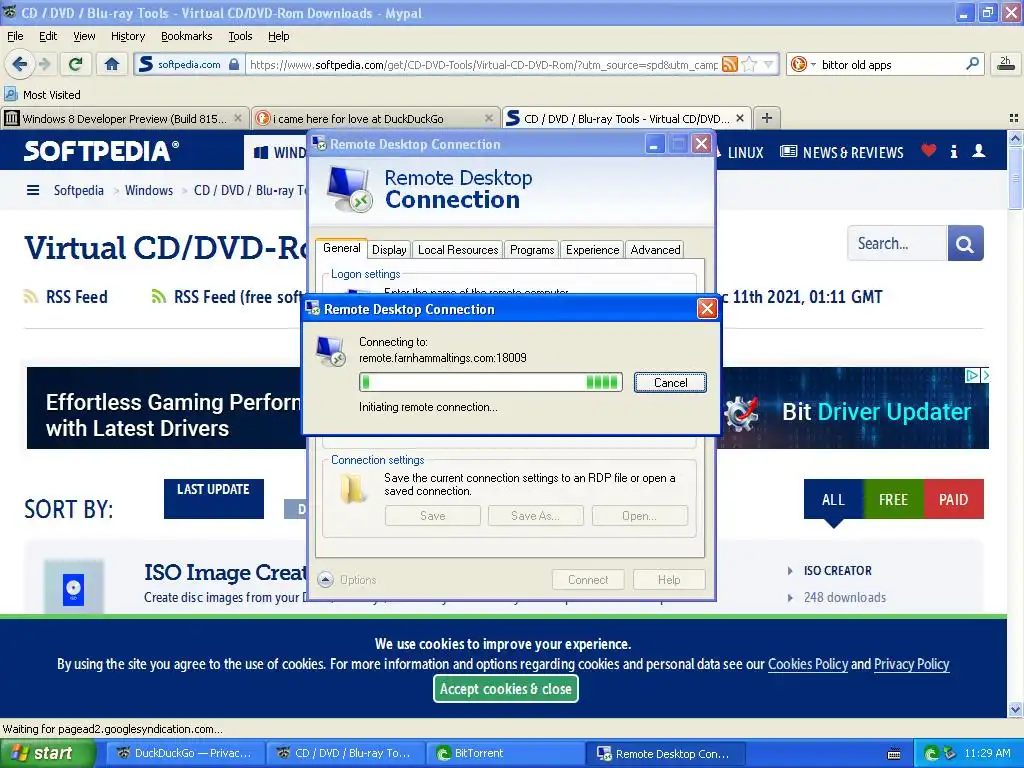This screenshot has height=768, width=1024.
Task: Close the 'i came here for love' tab
Action: [488, 118]
